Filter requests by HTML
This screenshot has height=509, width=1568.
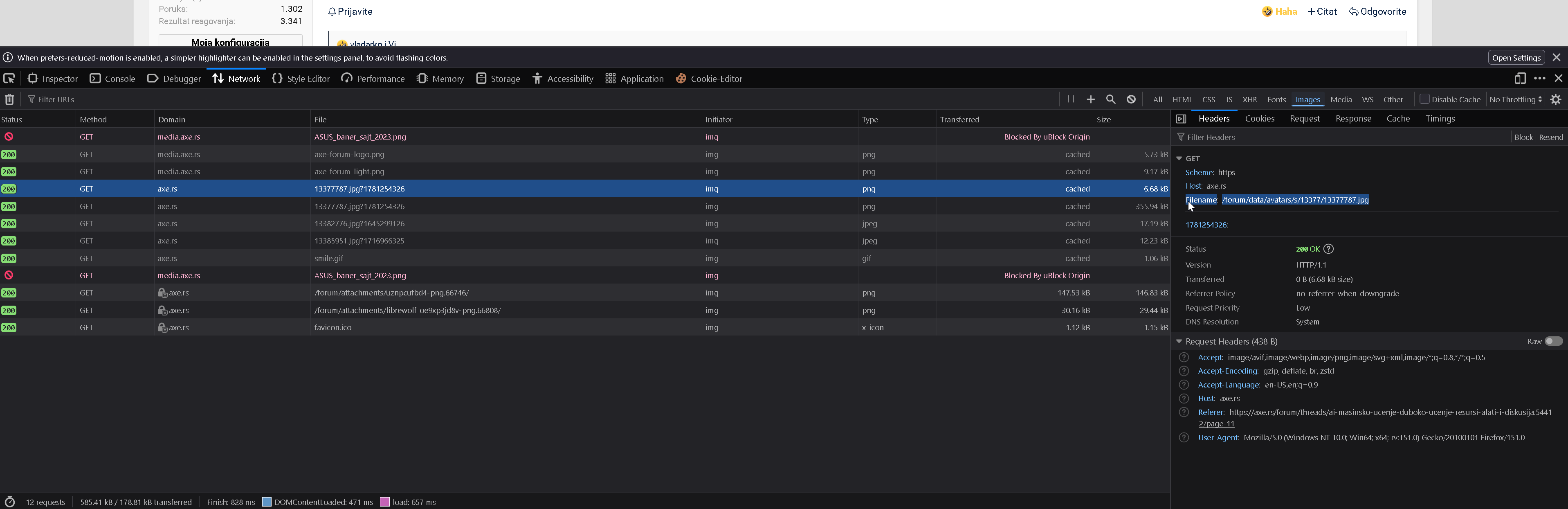pos(1182,99)
